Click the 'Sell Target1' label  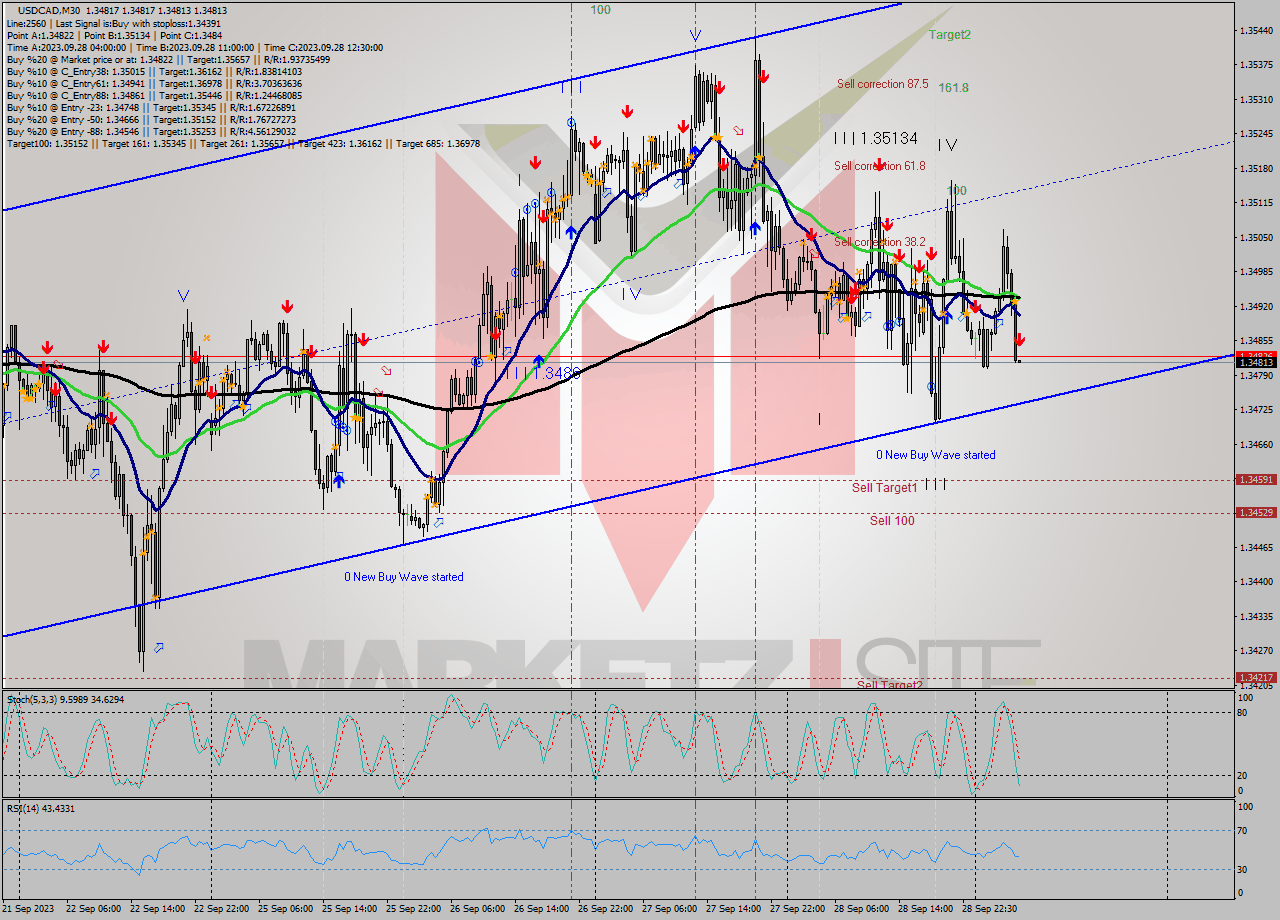tap(885, 488)
